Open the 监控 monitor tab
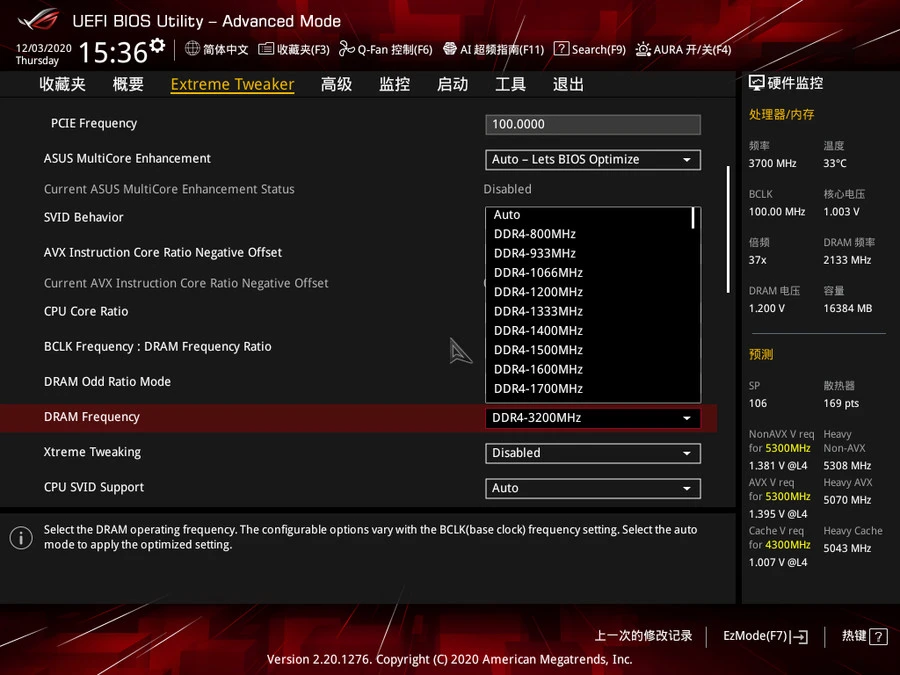Image resolution: width=900 pixels, height=675 pixels. click(x=394, y=84)
